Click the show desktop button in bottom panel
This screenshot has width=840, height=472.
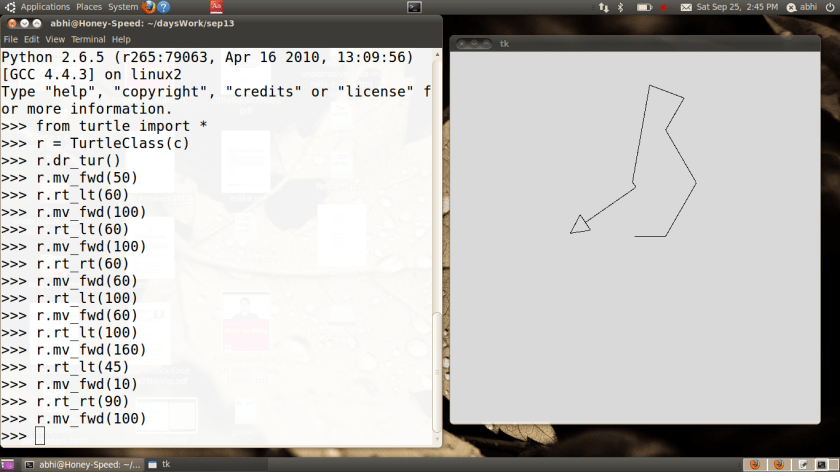(x=8, y=465)
